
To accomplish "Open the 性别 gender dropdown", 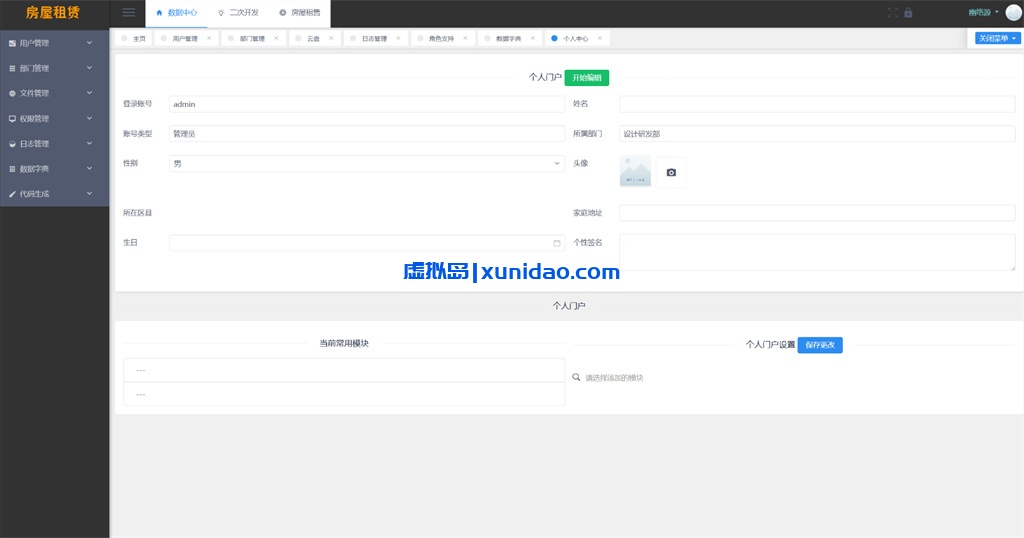I will pos(367,163).
